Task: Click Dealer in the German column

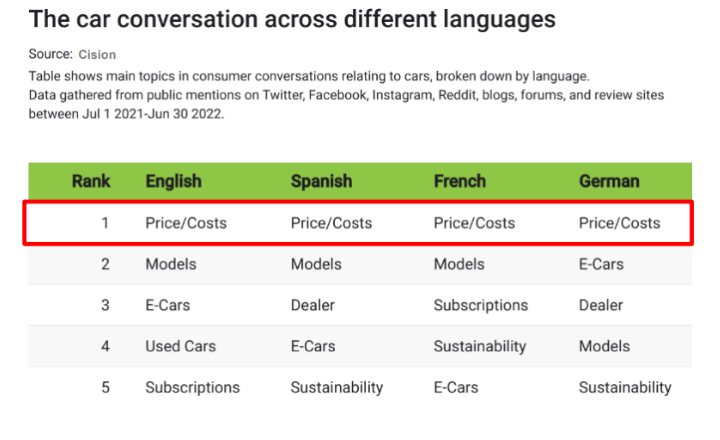Action: point(601,305)
